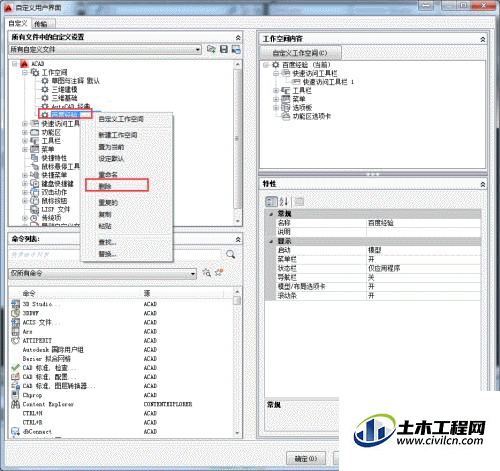The height and width of the screenshot is (471, 500).
Task: Click the 自定义工作空间(C) button
Action: tap(300, 53)
